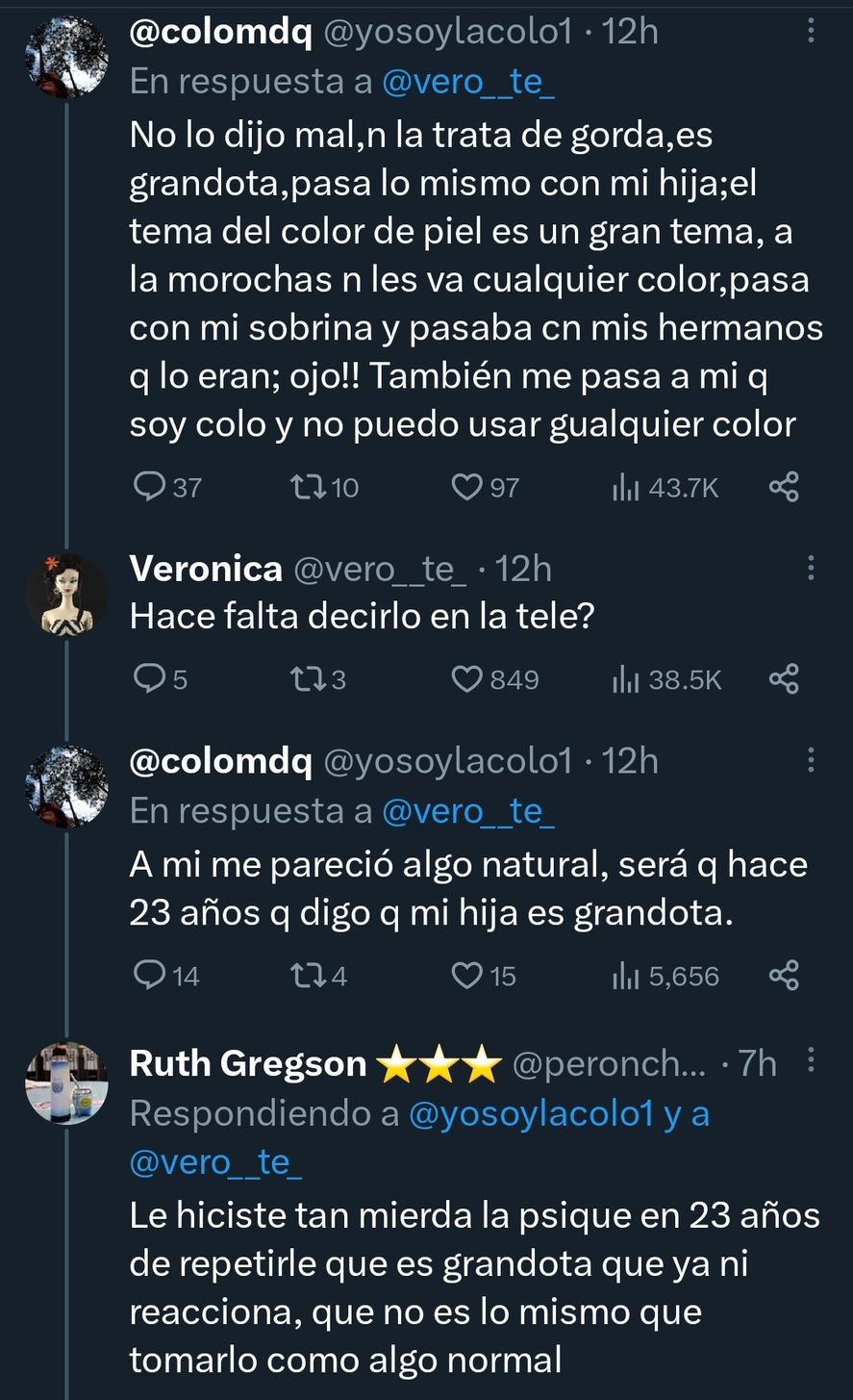Open options menu on @colomdq's first tweet
The image size is (853, 1400).
(811, 31)
